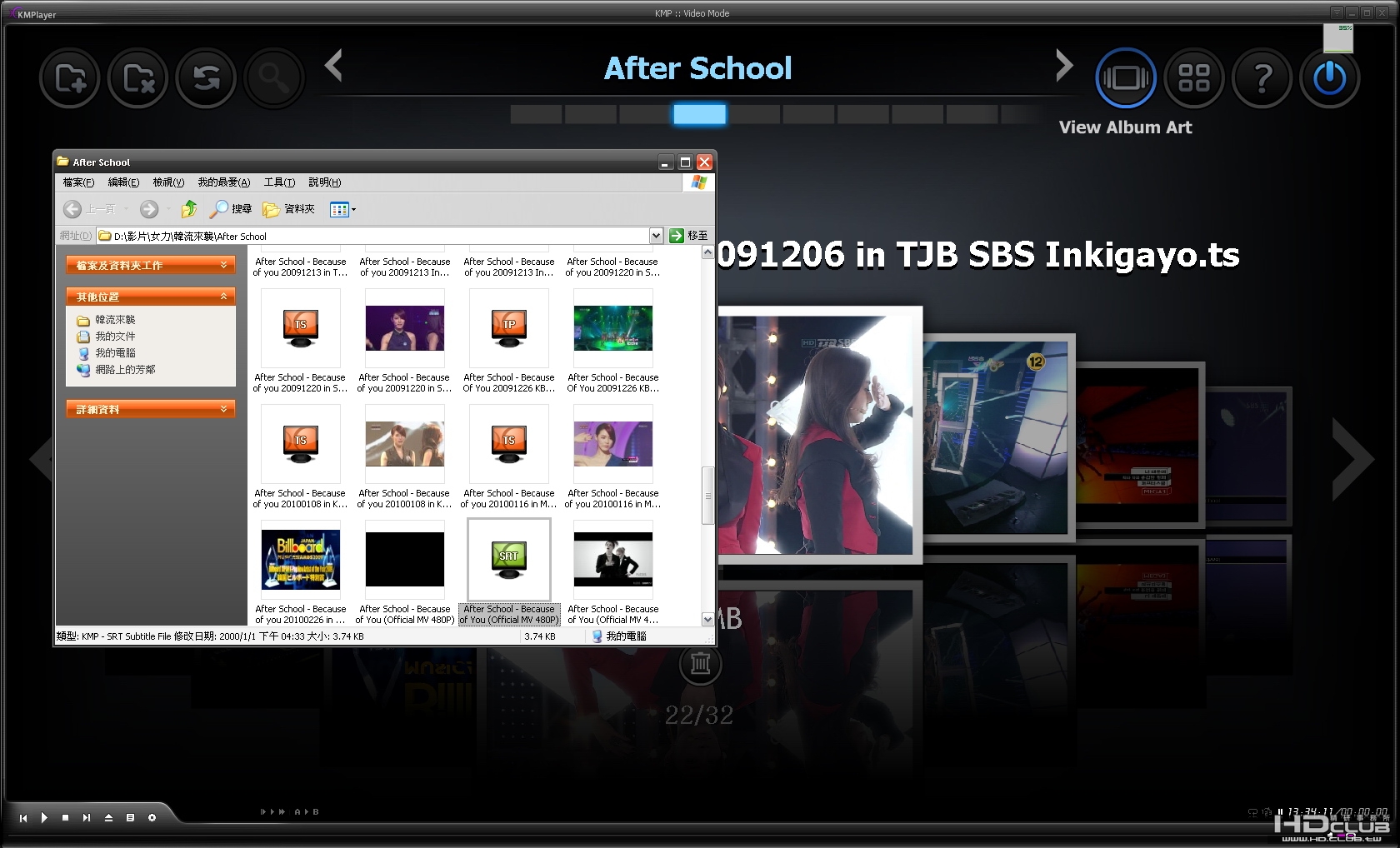The image size is (1400, 848).
Task: Go to previous album with left arrow
Action: [x=334, y=65]
